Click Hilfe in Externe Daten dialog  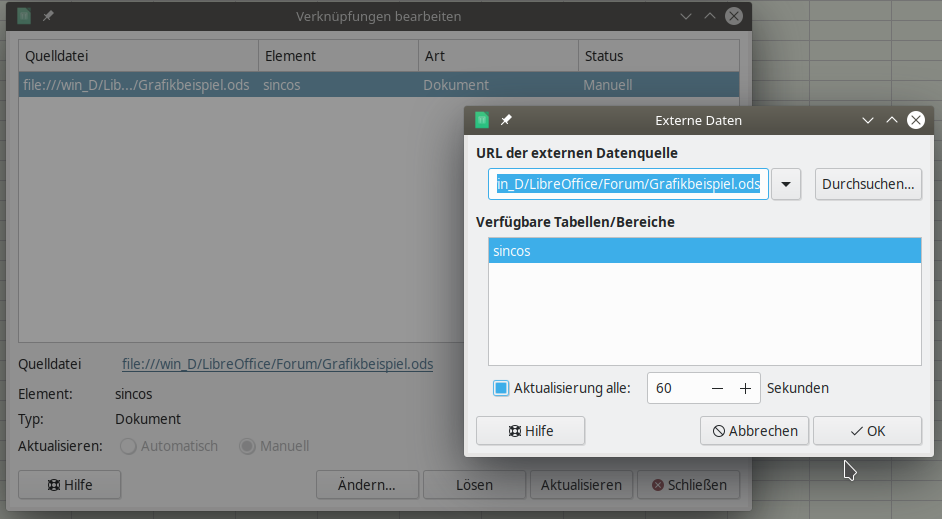530,431
